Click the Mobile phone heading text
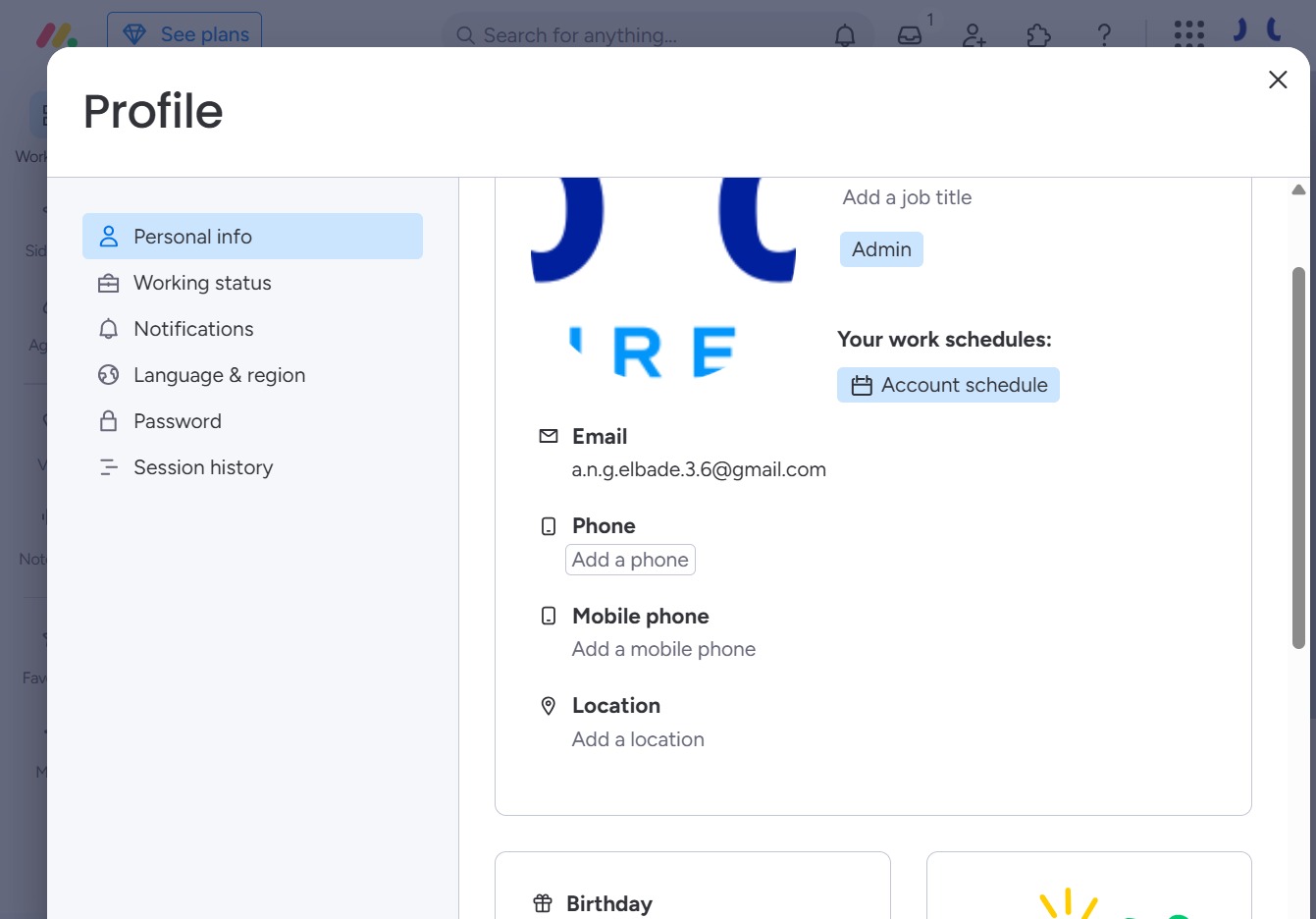 point(641,616)
